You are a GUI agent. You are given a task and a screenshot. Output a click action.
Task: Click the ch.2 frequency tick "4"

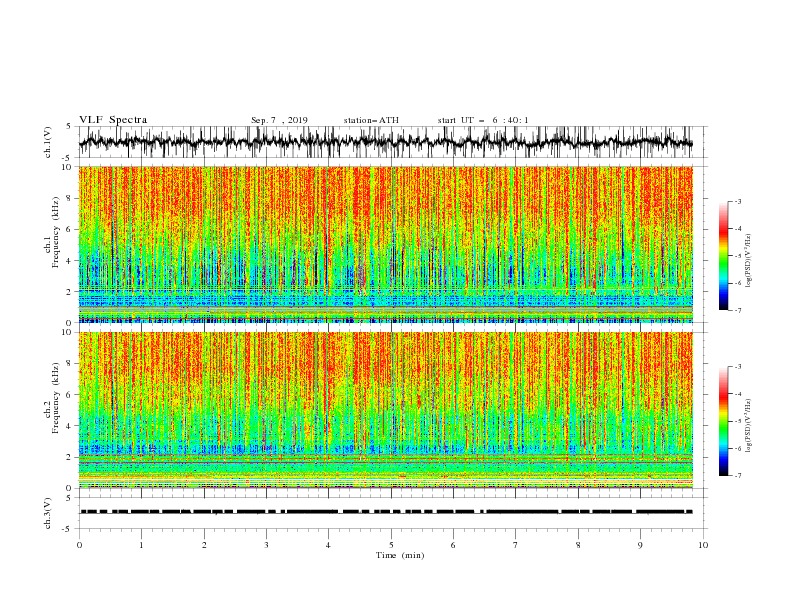69,426
